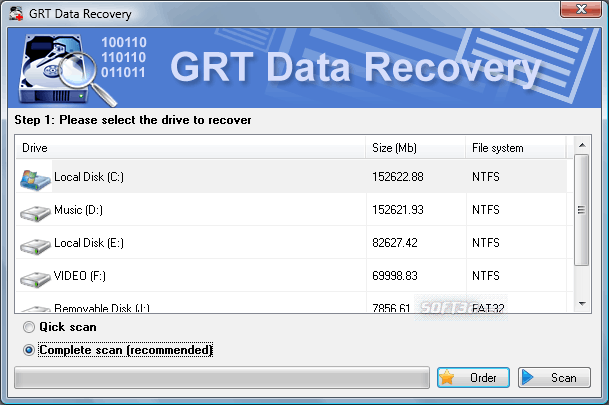609x405 pixels.
Task: Click NTFS in the Local Disk (E:) row
Action: tap(485, 243)
